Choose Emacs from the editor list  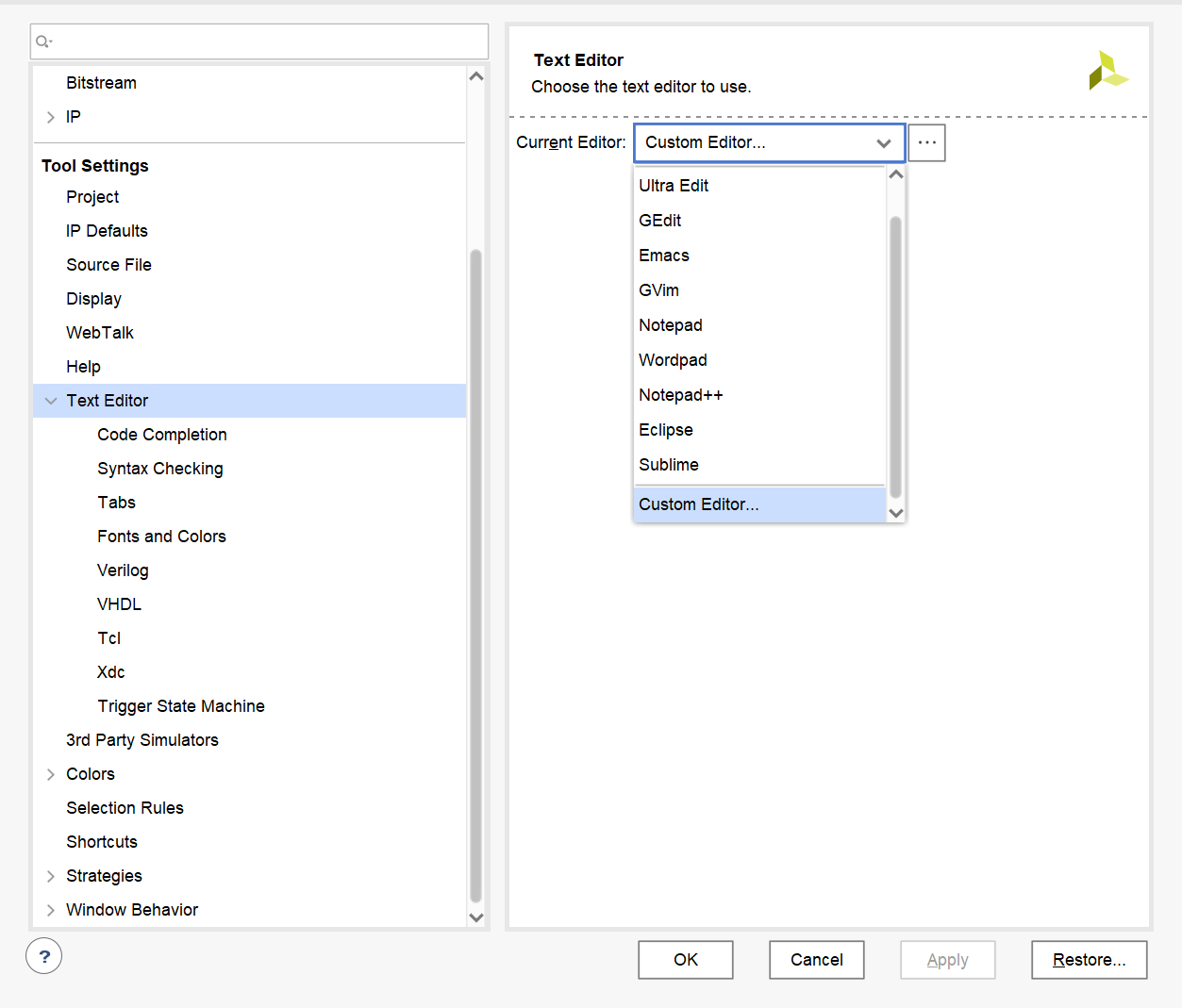760,256
